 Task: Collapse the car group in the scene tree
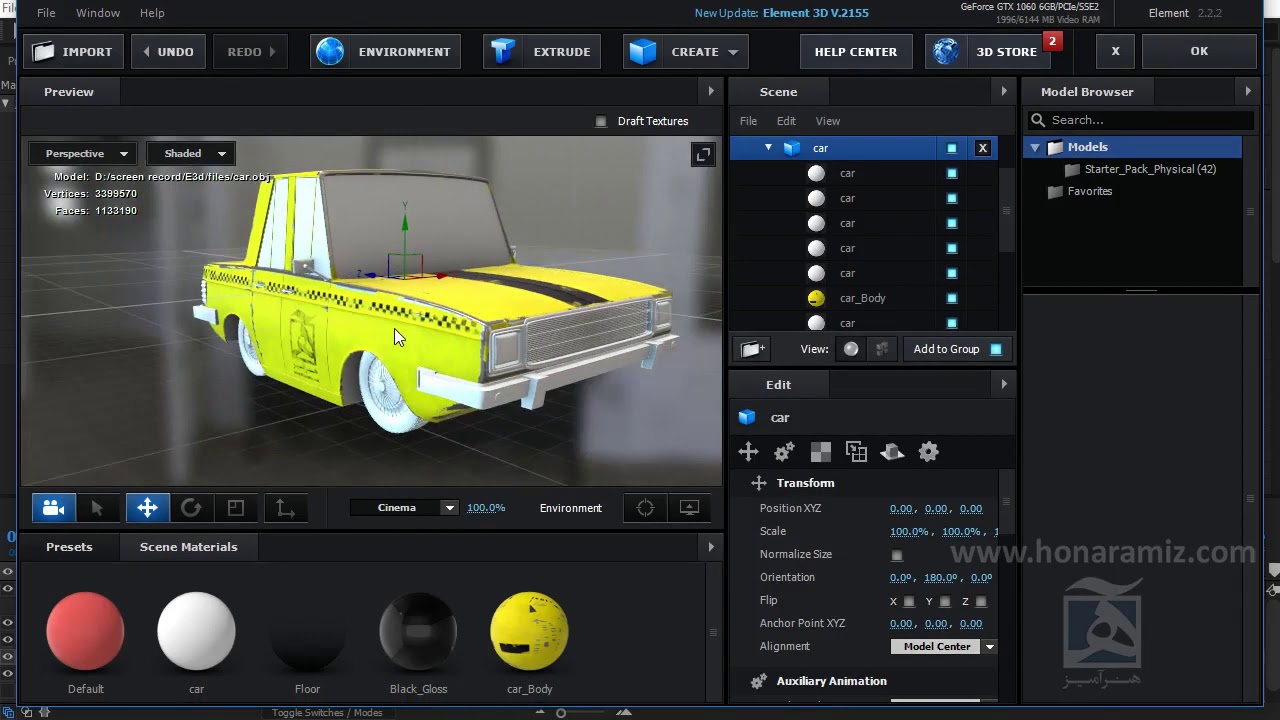pyautogui.click(x=768, y=148)
